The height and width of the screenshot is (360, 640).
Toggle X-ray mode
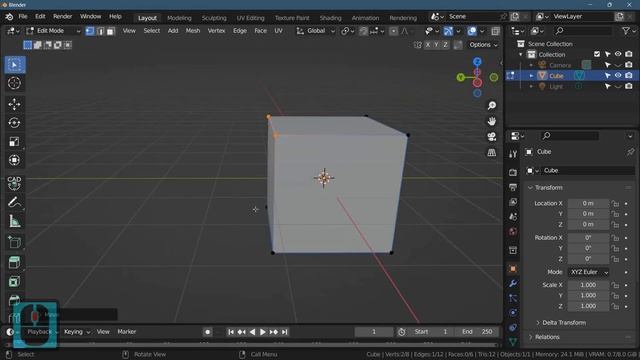pos(496,31)
